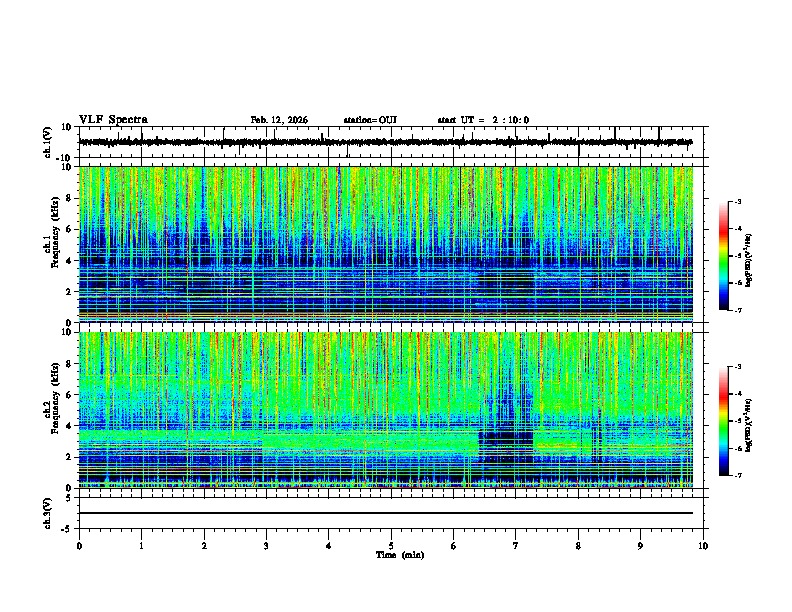Click the '-5' tick on ch.3(V) axis

(67, 529)
